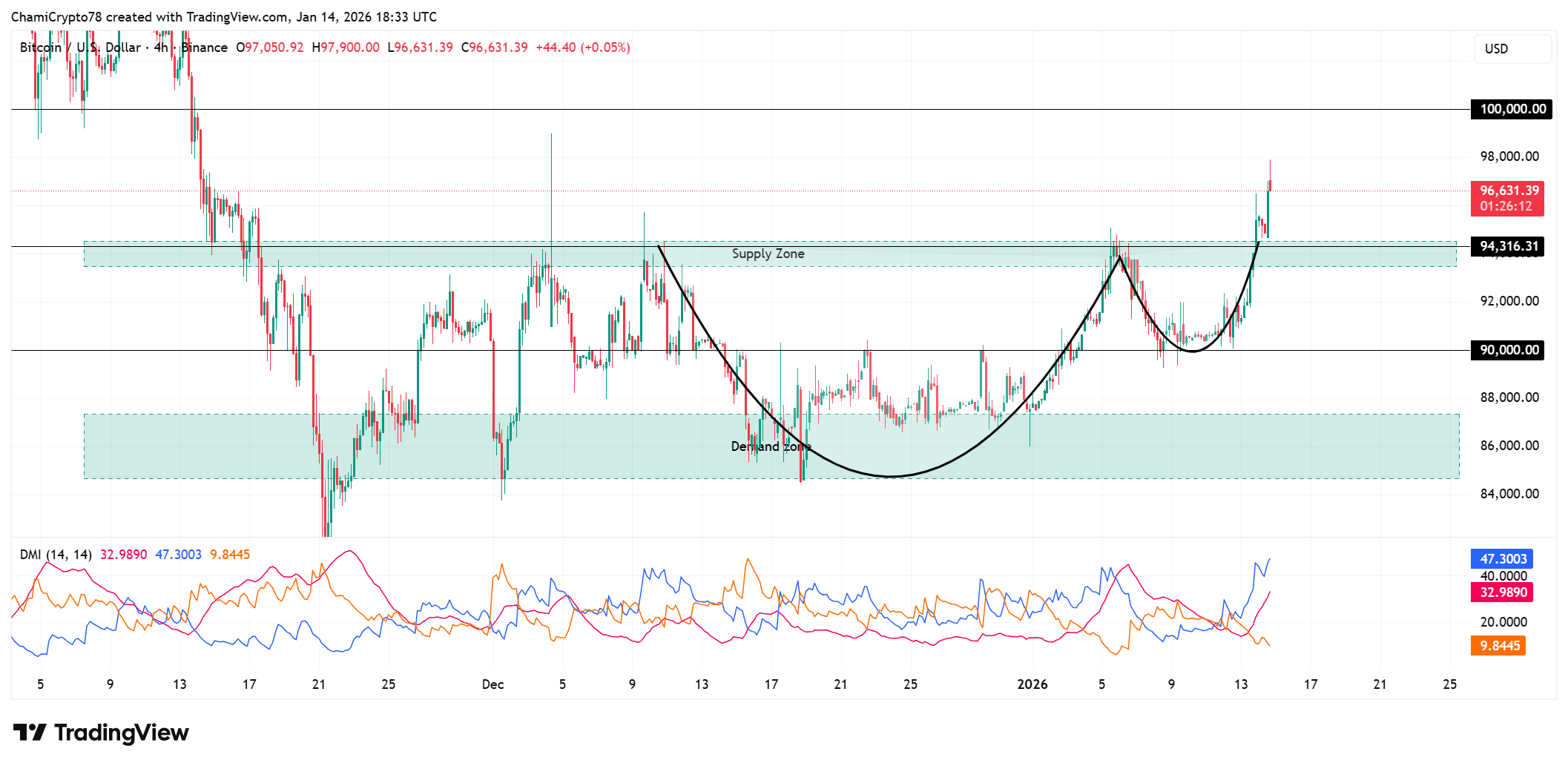Click the 40.0000 gridline level in DMI pane
The image size is (1568, 766).
(x=1502, y=575)
